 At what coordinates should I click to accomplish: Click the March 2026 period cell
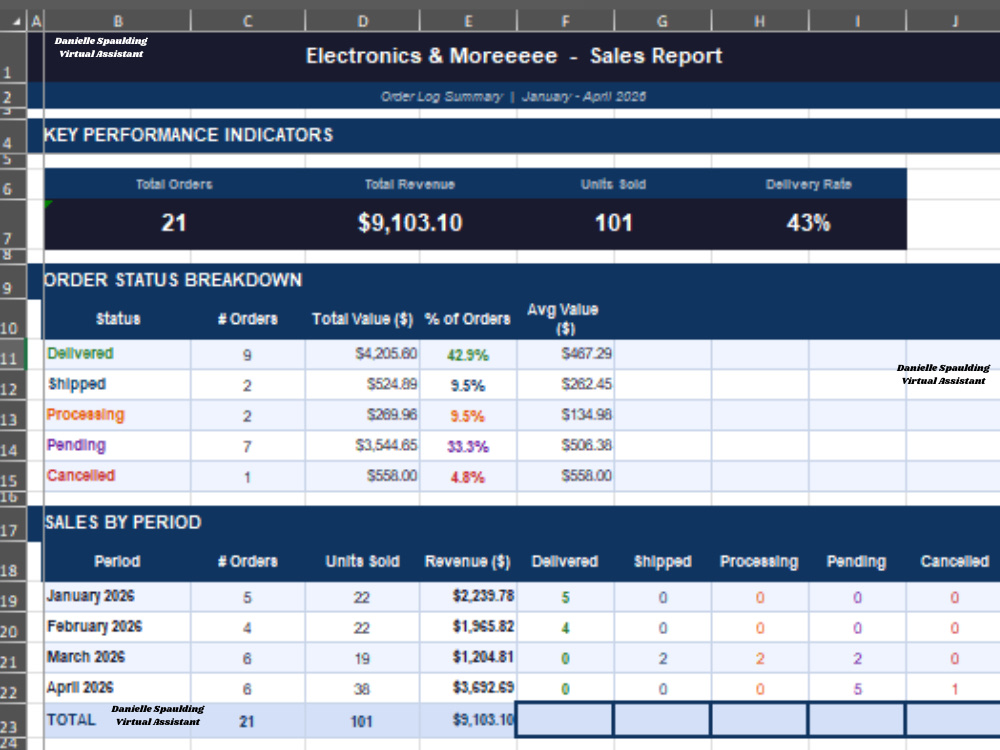[117, 658]
